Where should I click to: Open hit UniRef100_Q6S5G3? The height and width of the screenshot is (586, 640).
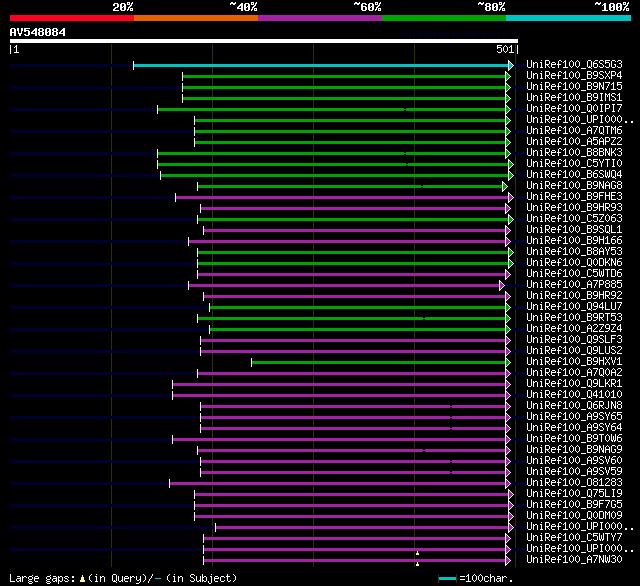574,64
